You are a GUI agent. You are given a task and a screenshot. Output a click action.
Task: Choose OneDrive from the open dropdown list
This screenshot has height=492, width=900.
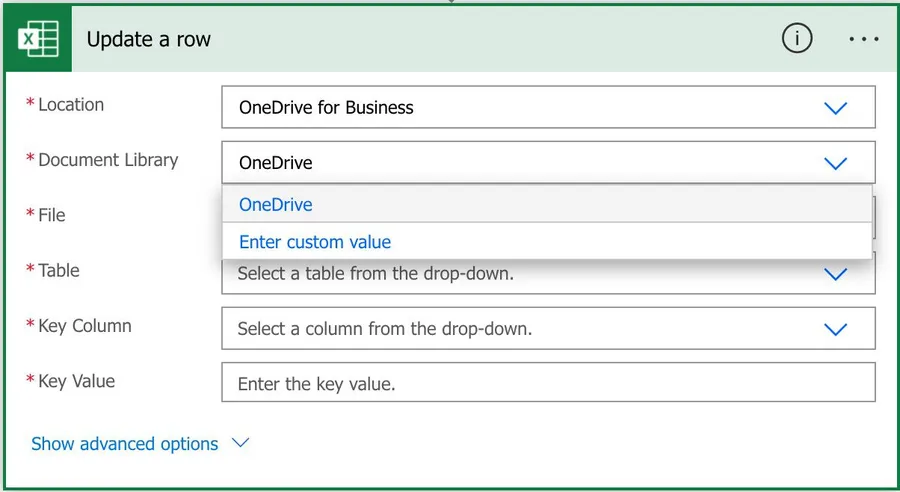tap(276, 205)
